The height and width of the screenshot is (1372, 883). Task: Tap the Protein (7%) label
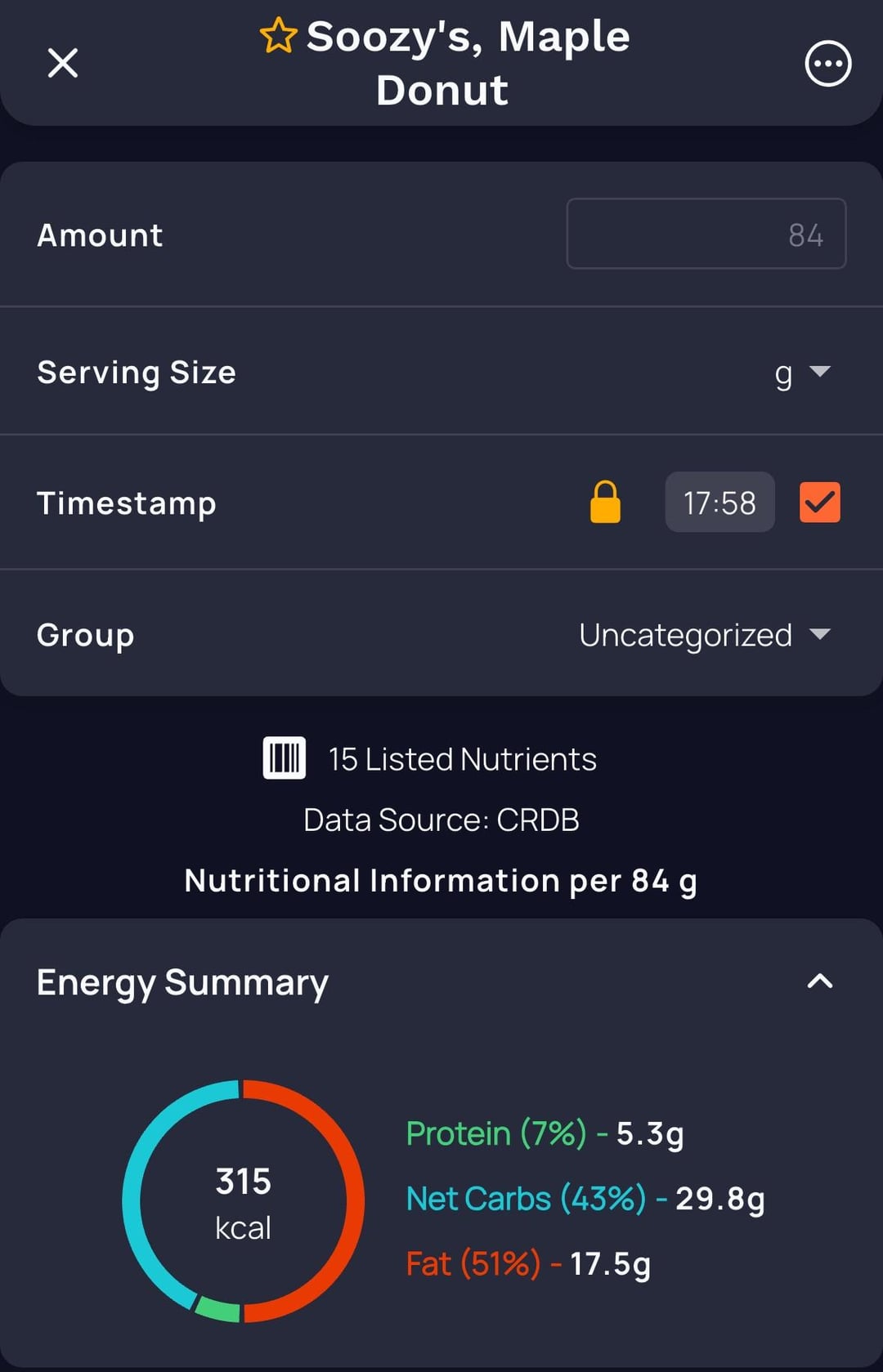[x=496, y=1133]
